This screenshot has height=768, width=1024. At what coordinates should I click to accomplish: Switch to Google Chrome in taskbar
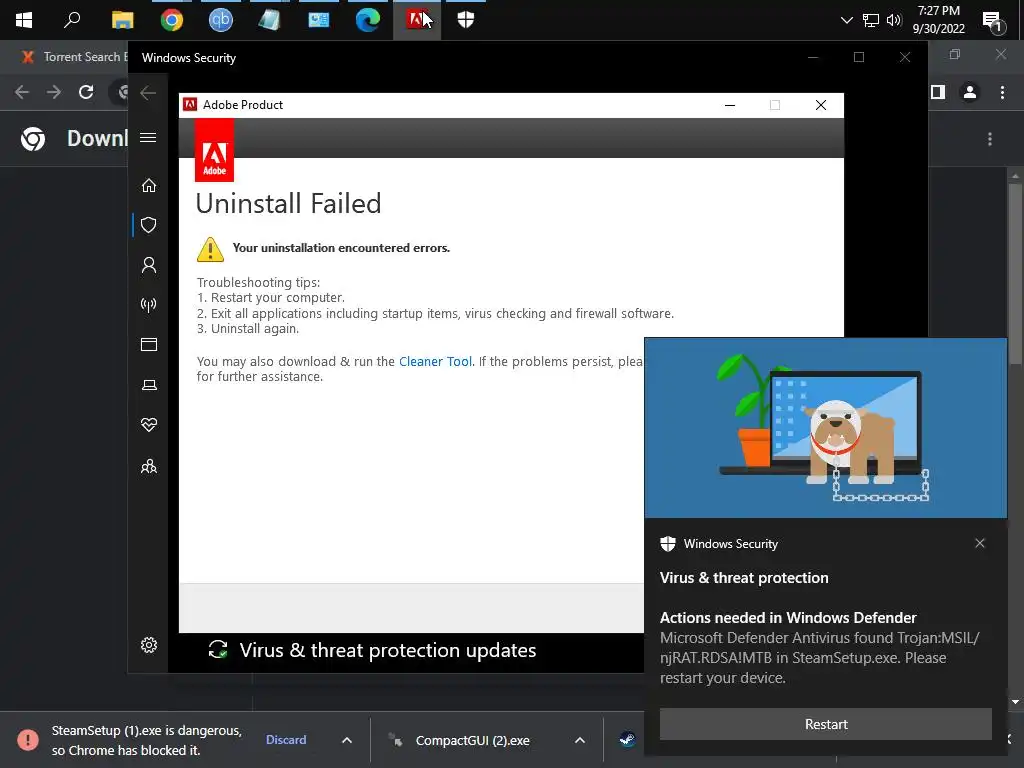[x=172, y=20]
